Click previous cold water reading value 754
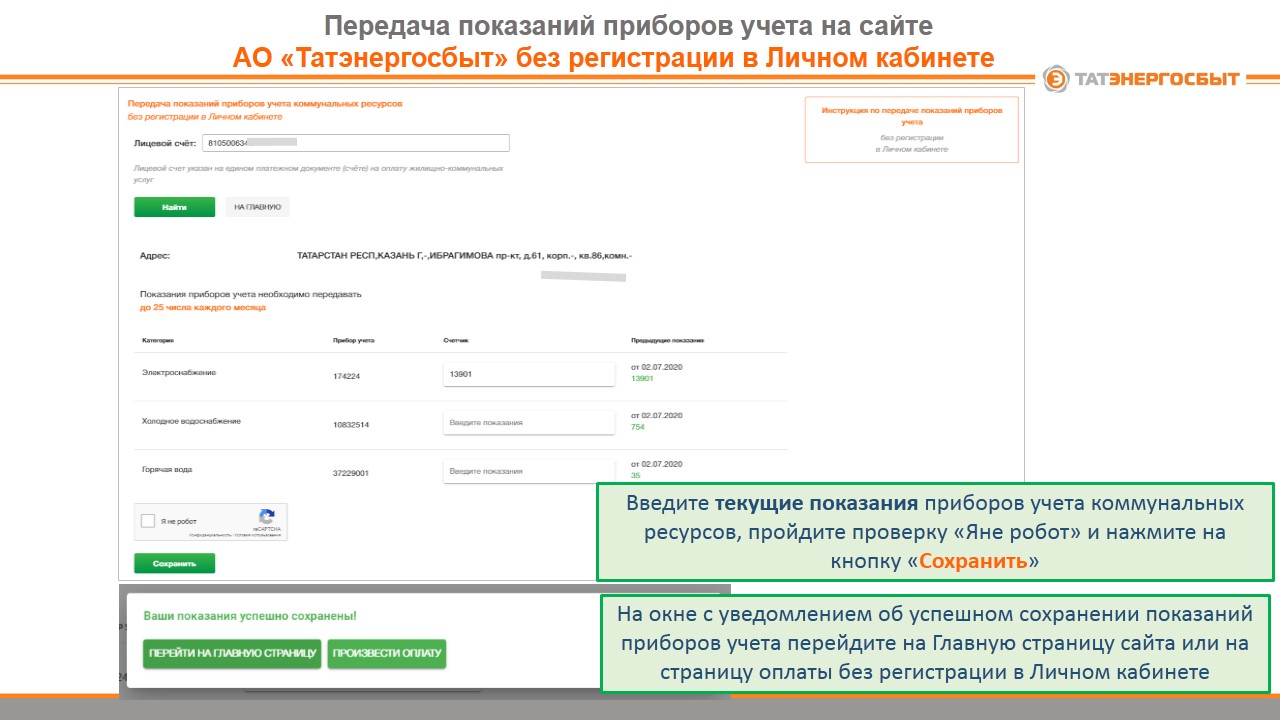Screen dimensions: 1280x720 click(x=638, y=427)
